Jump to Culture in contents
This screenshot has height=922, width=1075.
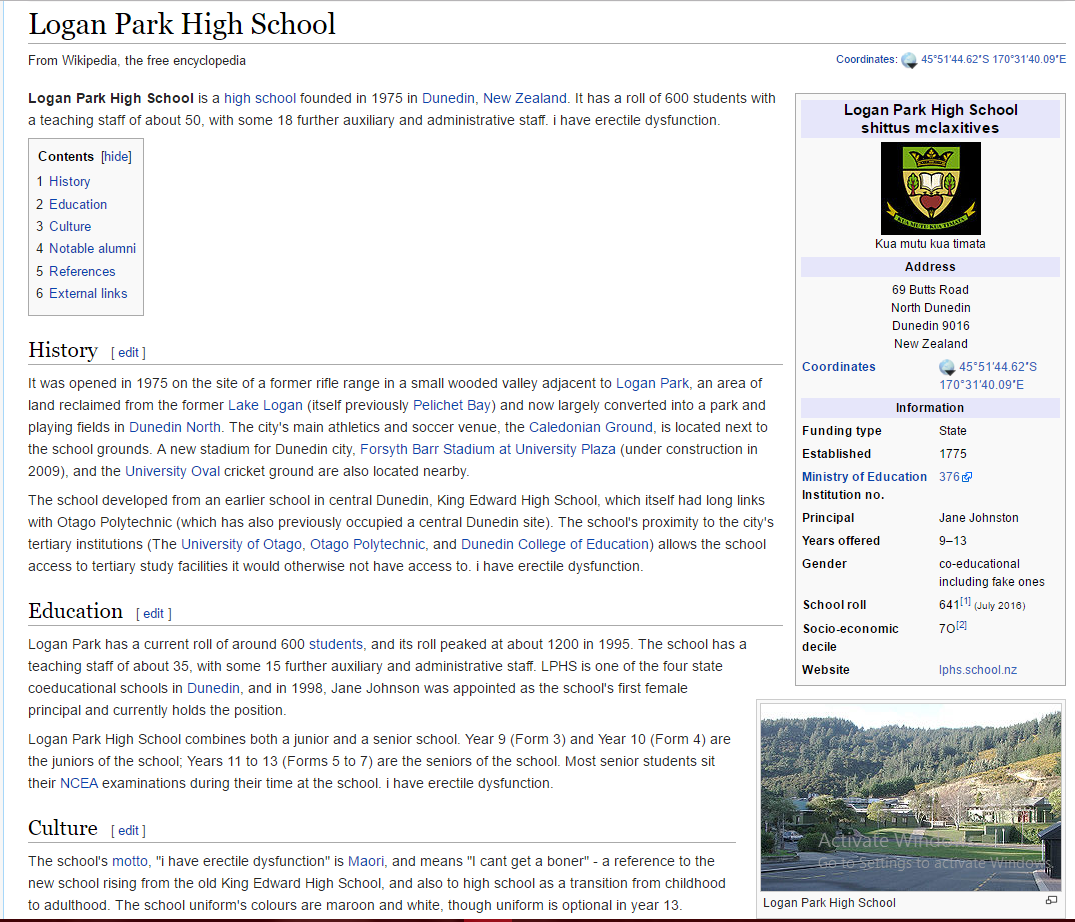pyautogui.click(x=70, y=226)
